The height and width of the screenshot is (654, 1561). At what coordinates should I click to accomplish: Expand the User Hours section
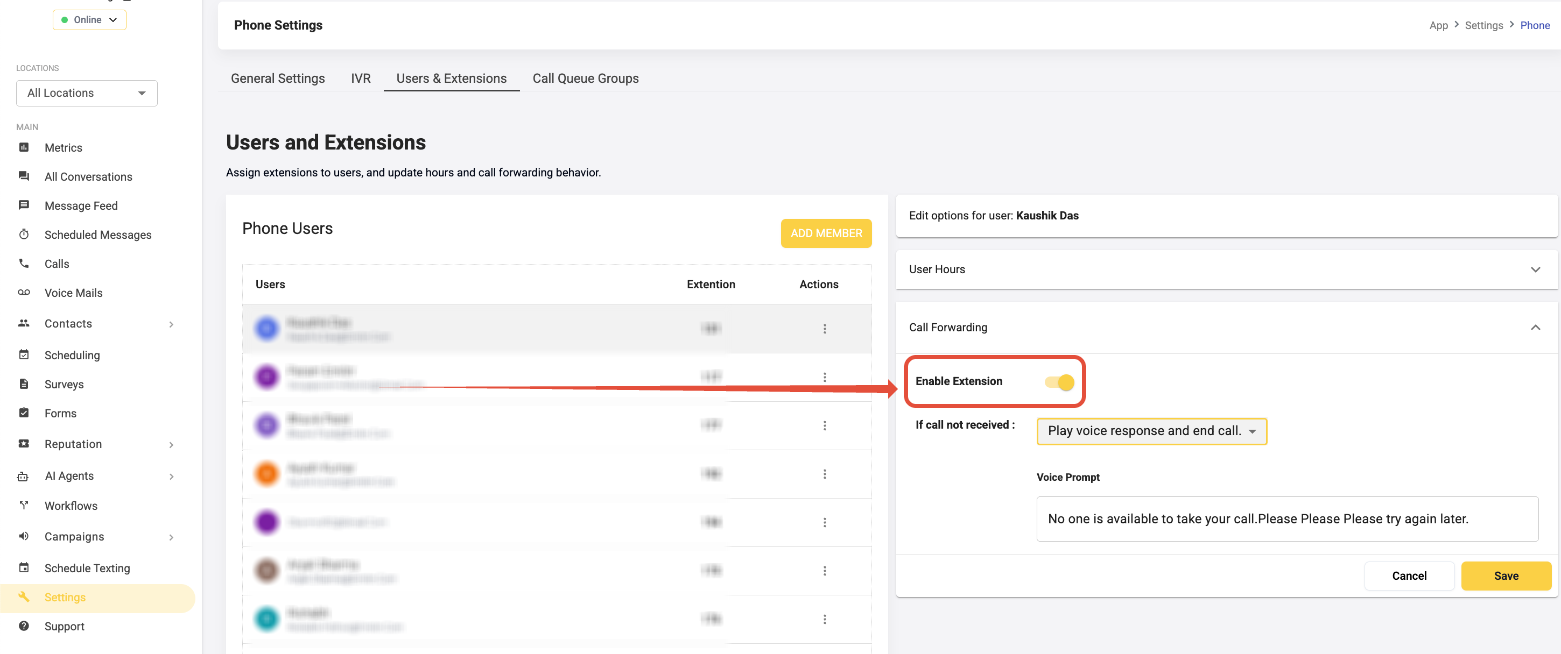pyautogui.click(x=1535, y=270)
